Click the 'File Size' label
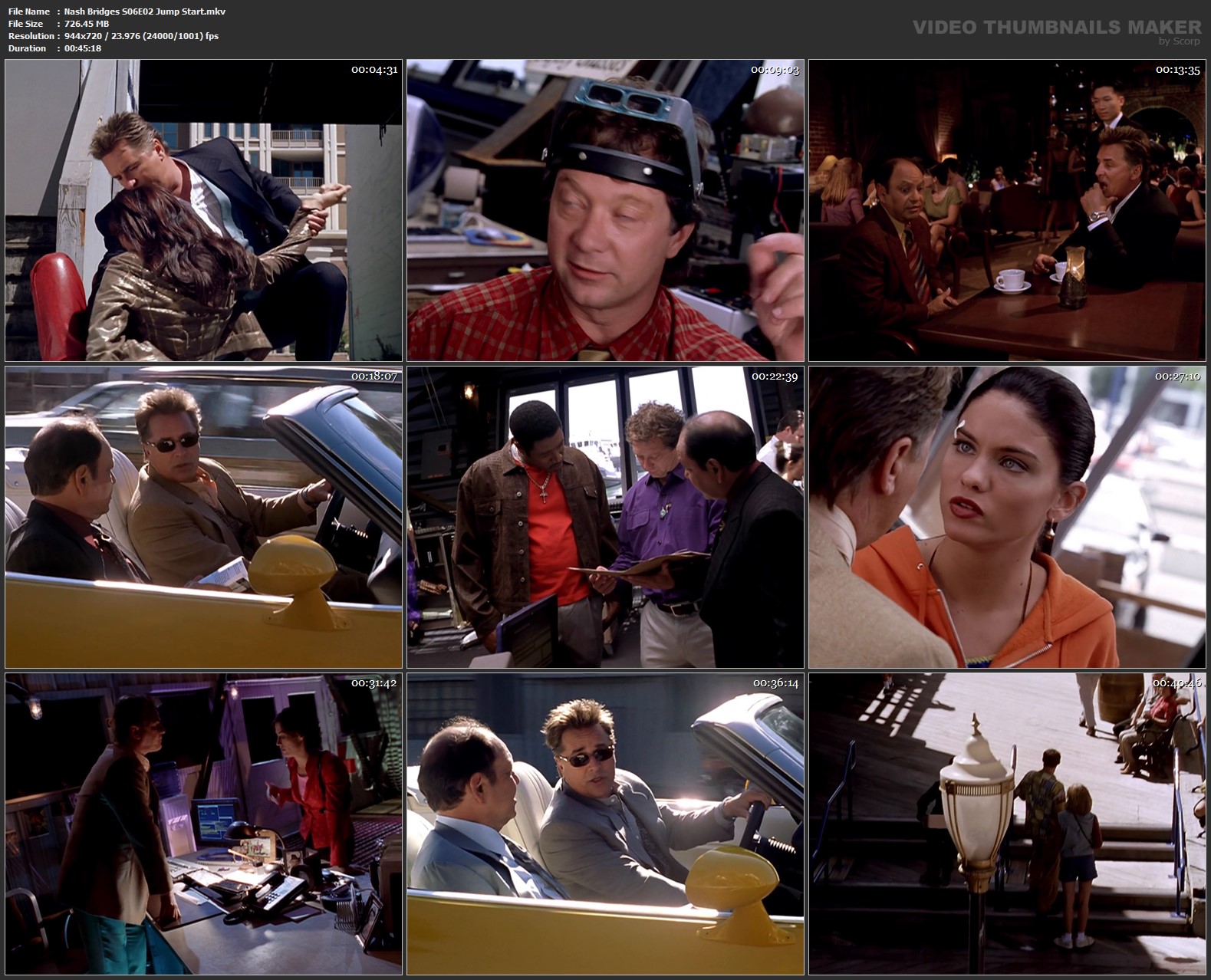 pos(25,24)
